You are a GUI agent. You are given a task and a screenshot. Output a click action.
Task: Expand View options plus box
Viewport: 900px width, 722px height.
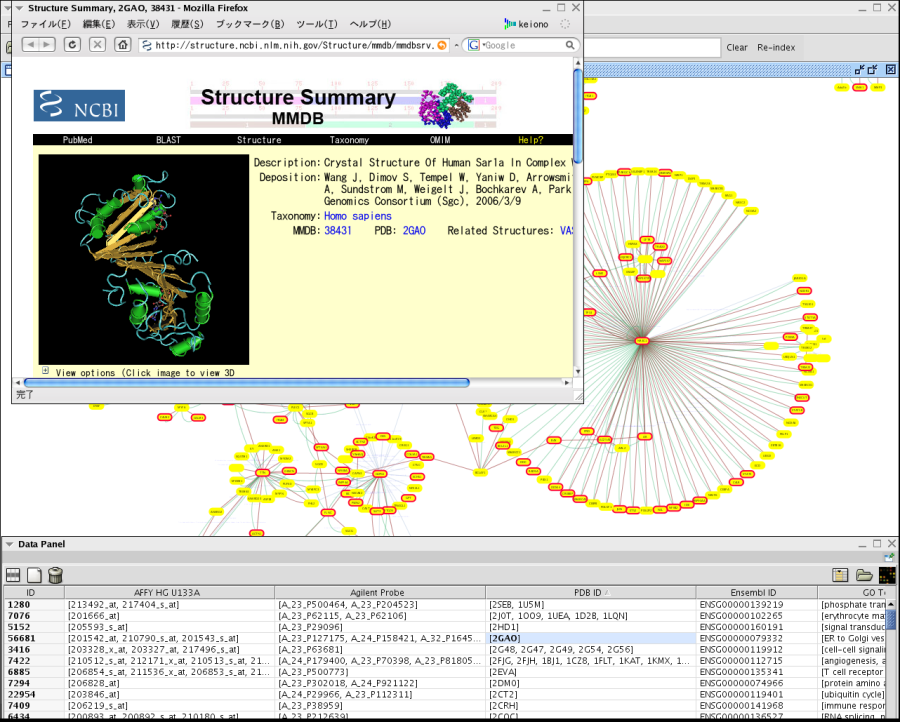45,371
